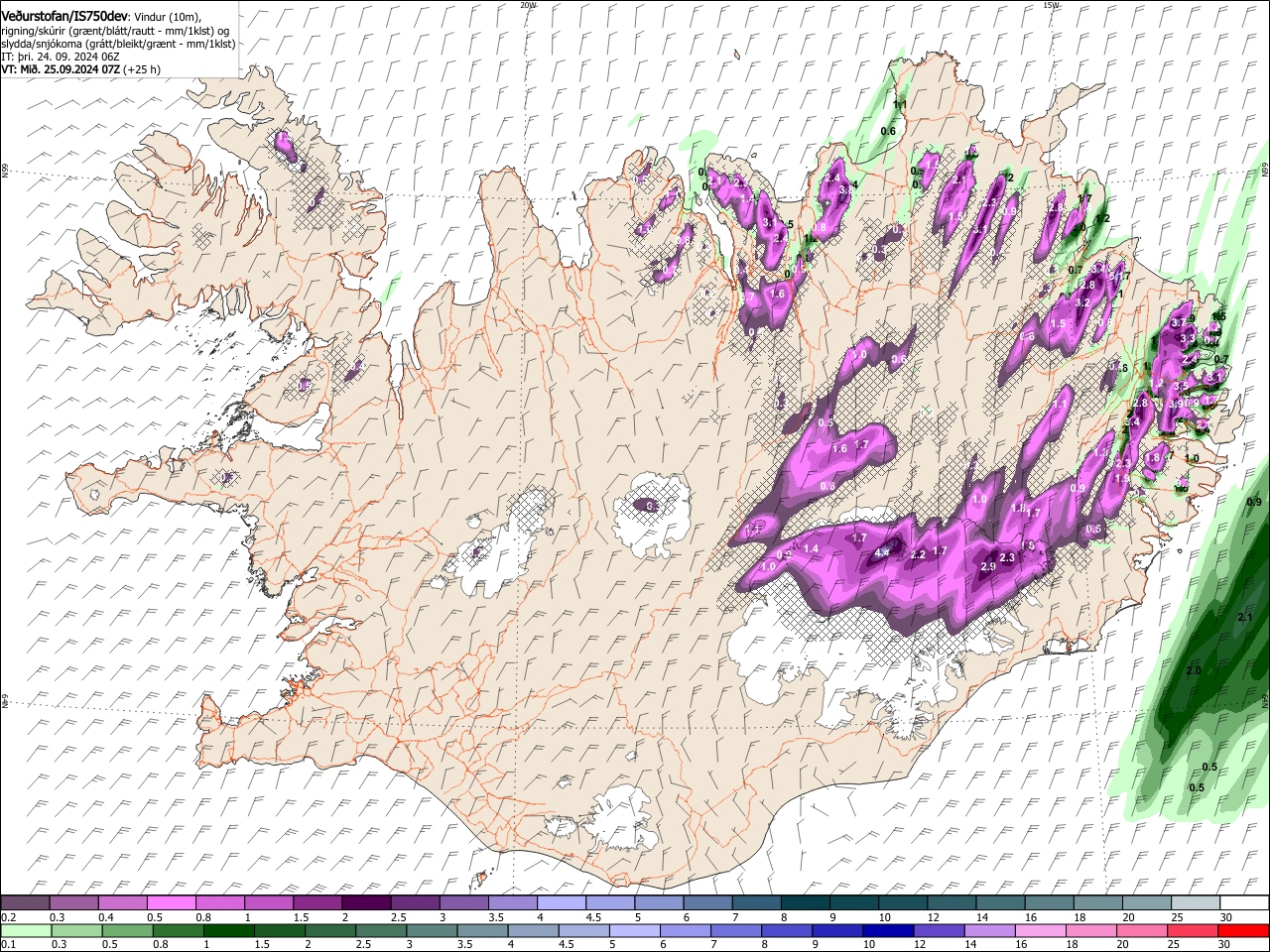Click the 2.1 rain value offshore to the east

pos(1246,617)
